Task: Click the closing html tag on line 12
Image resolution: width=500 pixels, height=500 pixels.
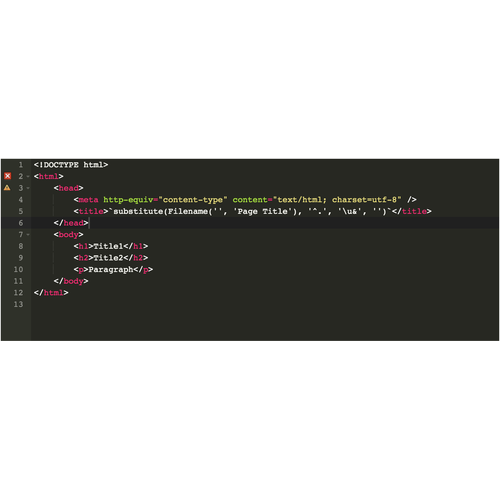Action: [51, 293]
